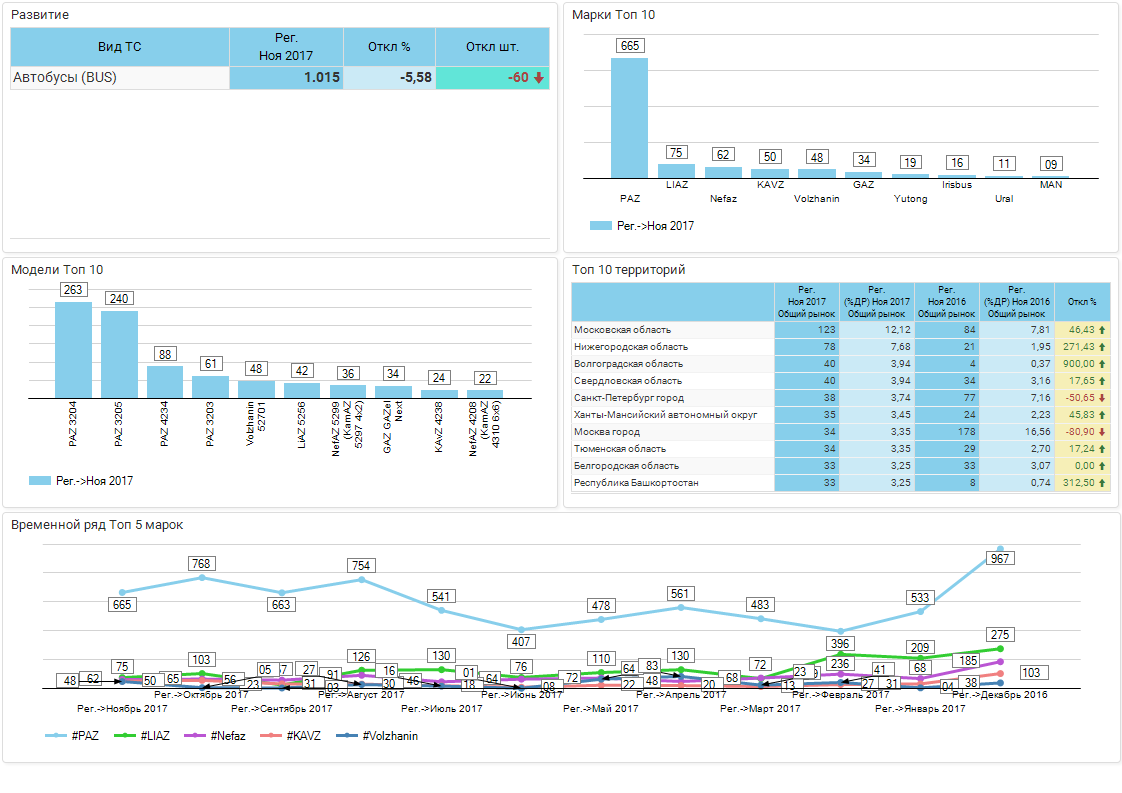Click the PAZ 3204 bar labeled 263
The height and width of the screenshot is (793, 1122).
tap(73, 350)
